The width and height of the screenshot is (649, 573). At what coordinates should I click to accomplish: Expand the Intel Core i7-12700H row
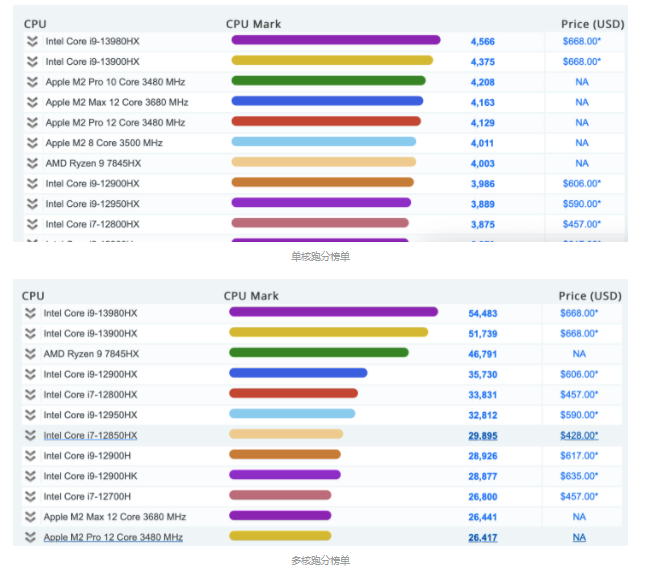click(x=30, y=496)
